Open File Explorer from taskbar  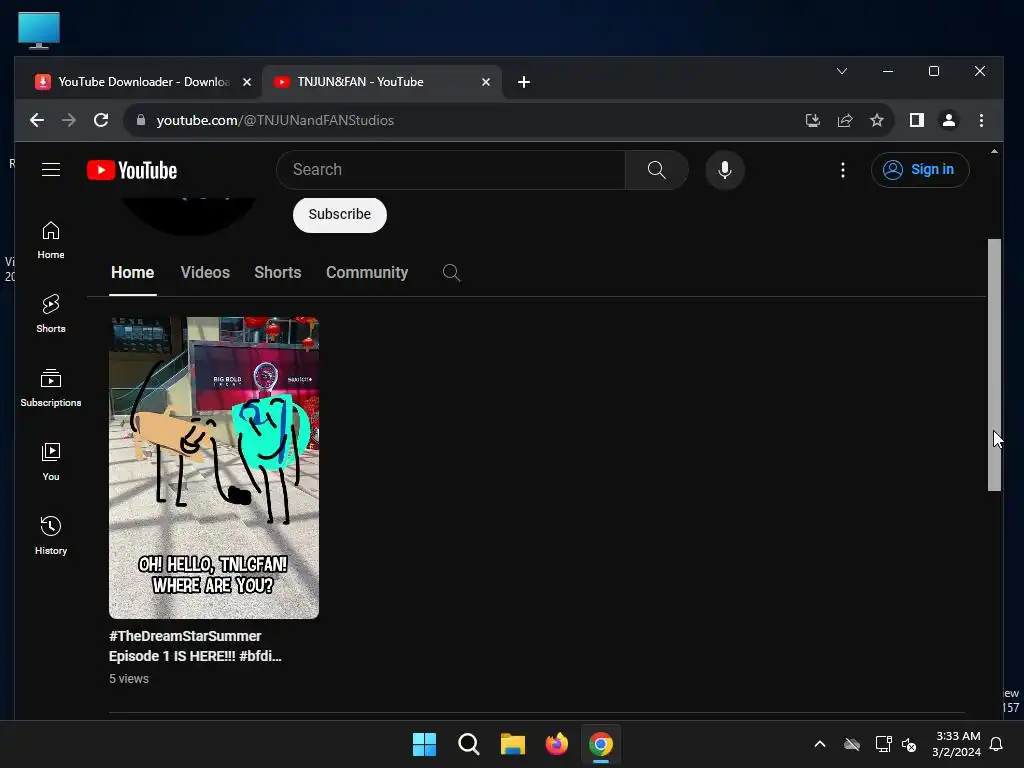[513, 744]
